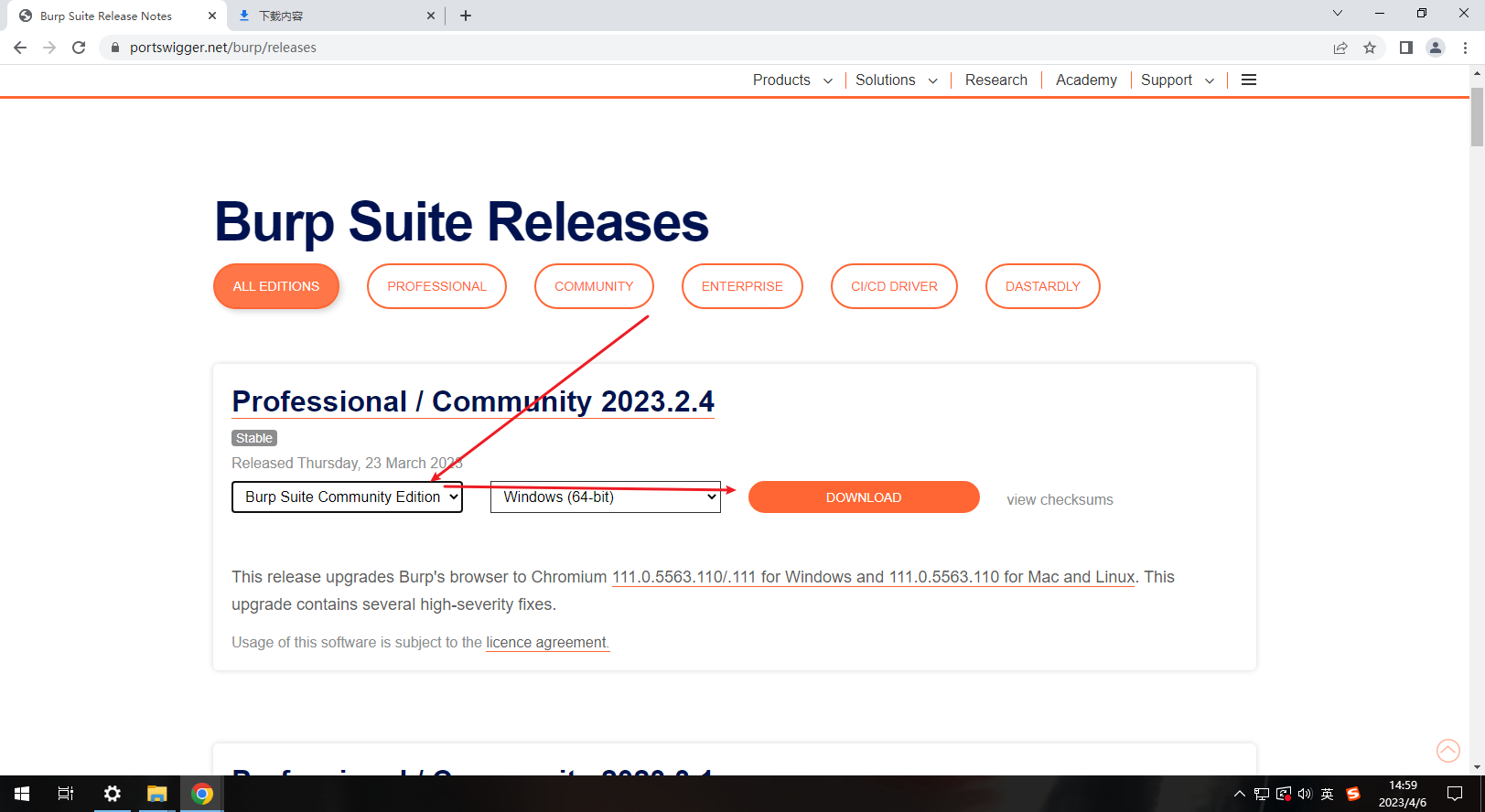Share this page via the share icon
Viewport: 1485px width, 812px height.
(x=1340, y=48)
